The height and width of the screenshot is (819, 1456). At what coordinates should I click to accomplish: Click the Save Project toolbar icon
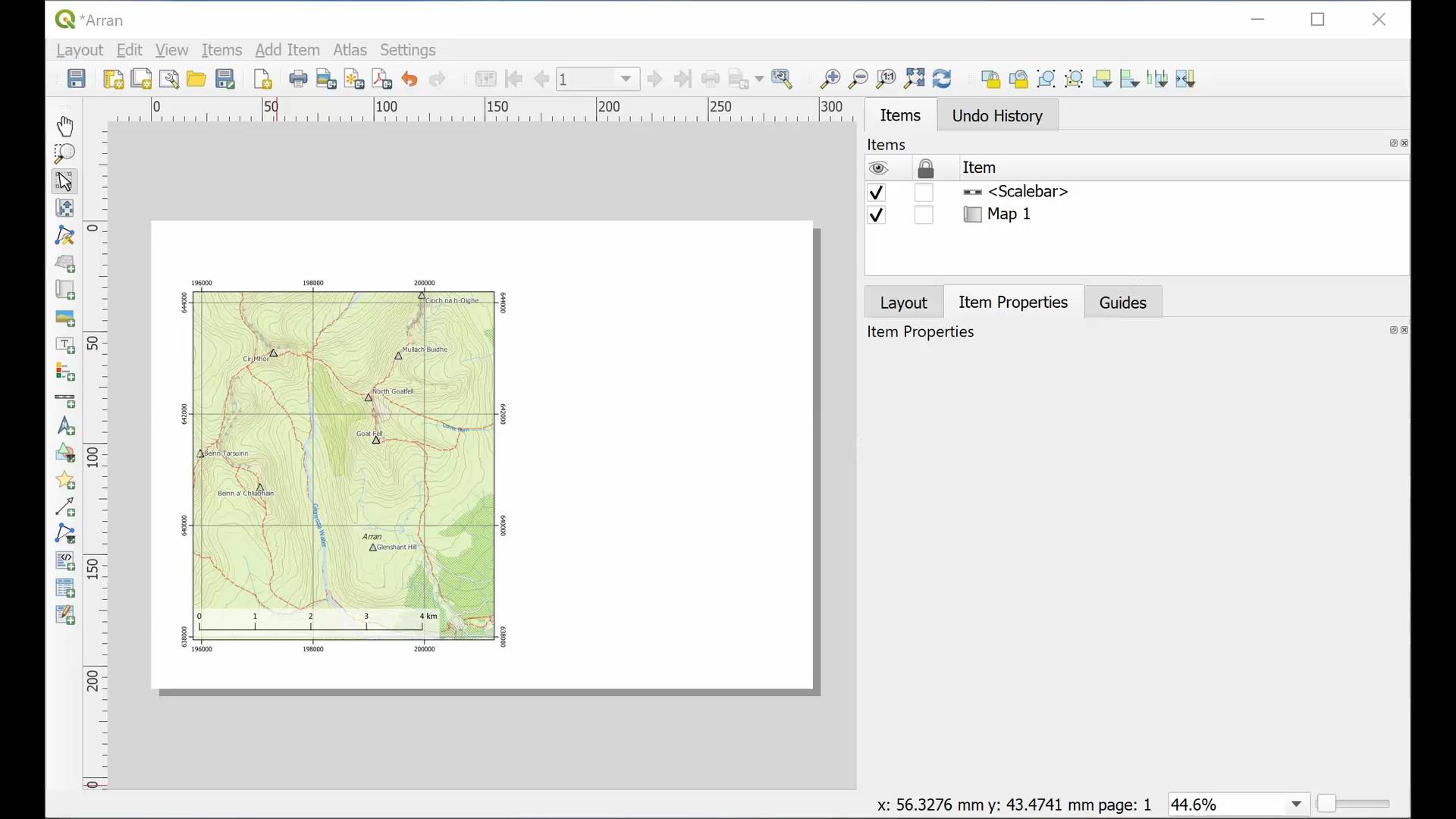click(x=77, y=79)
